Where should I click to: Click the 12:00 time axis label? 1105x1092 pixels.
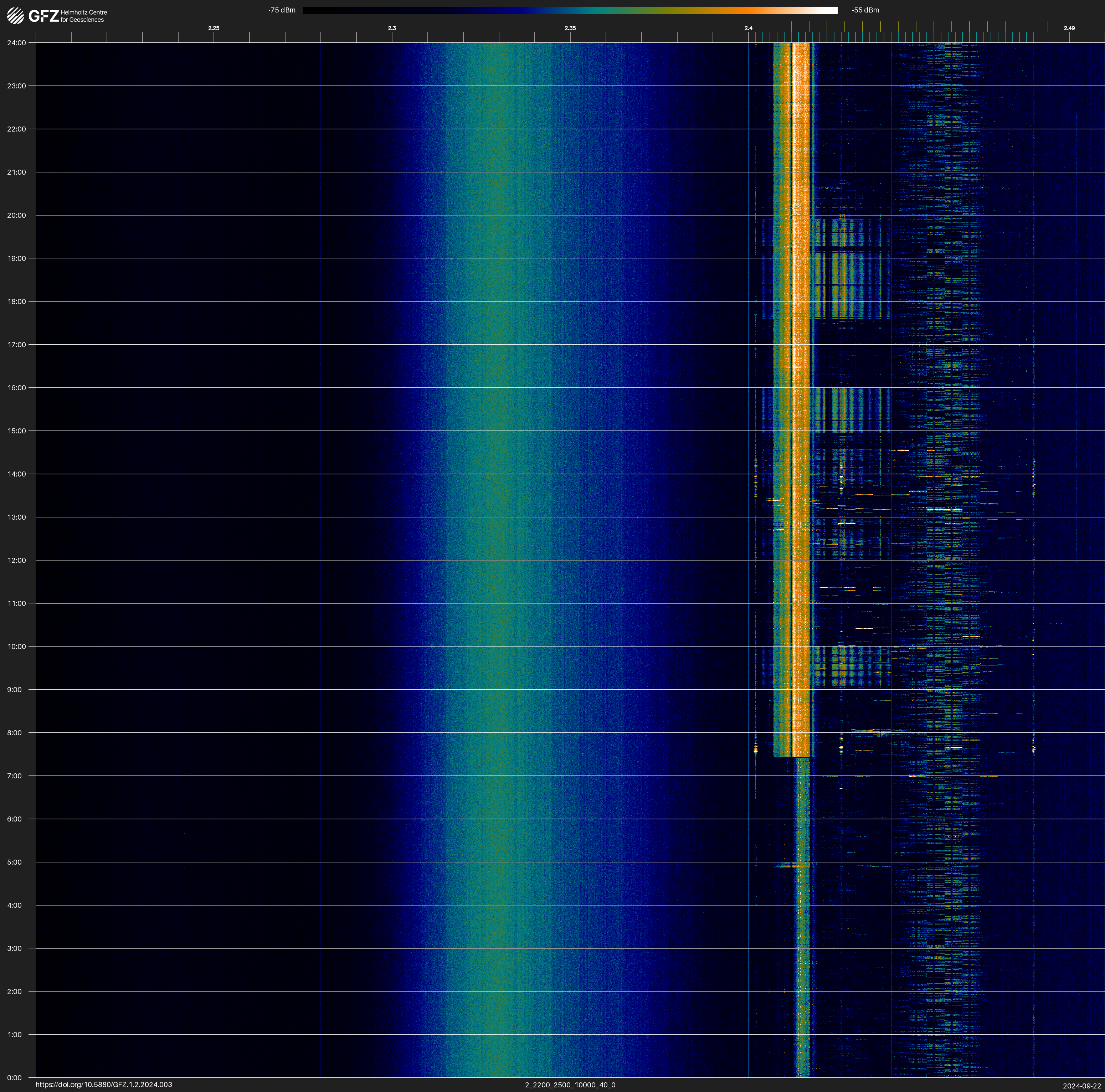click(x=17, y=560)
